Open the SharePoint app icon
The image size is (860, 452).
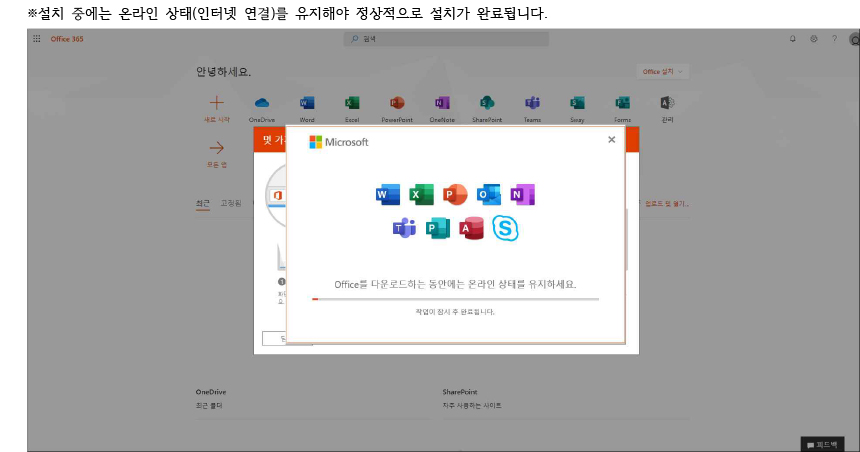(x=487, y=103)
